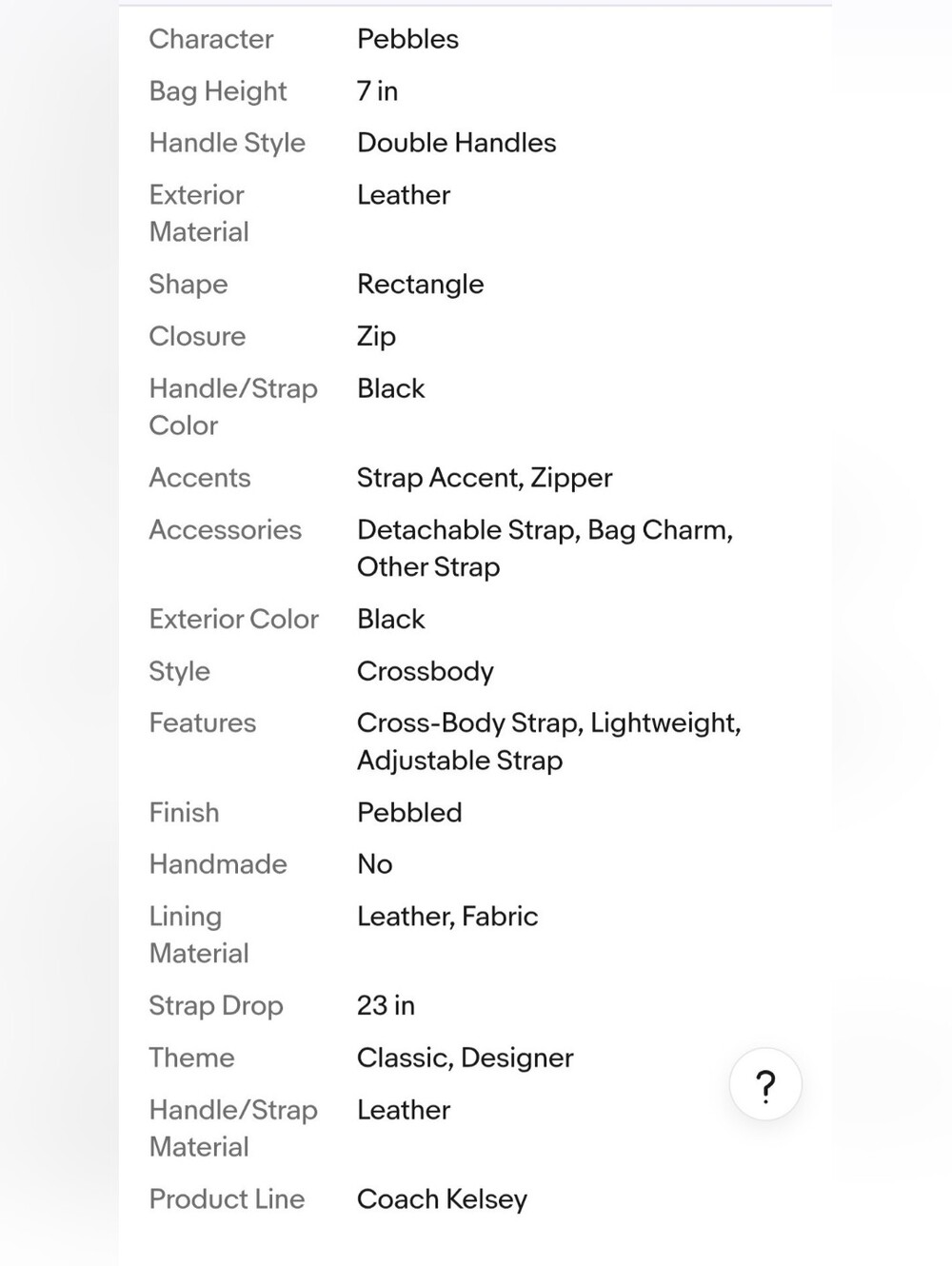Select the Zip closure value
This screenshot has width=952, height=1266.
click(x=376, y=337)
